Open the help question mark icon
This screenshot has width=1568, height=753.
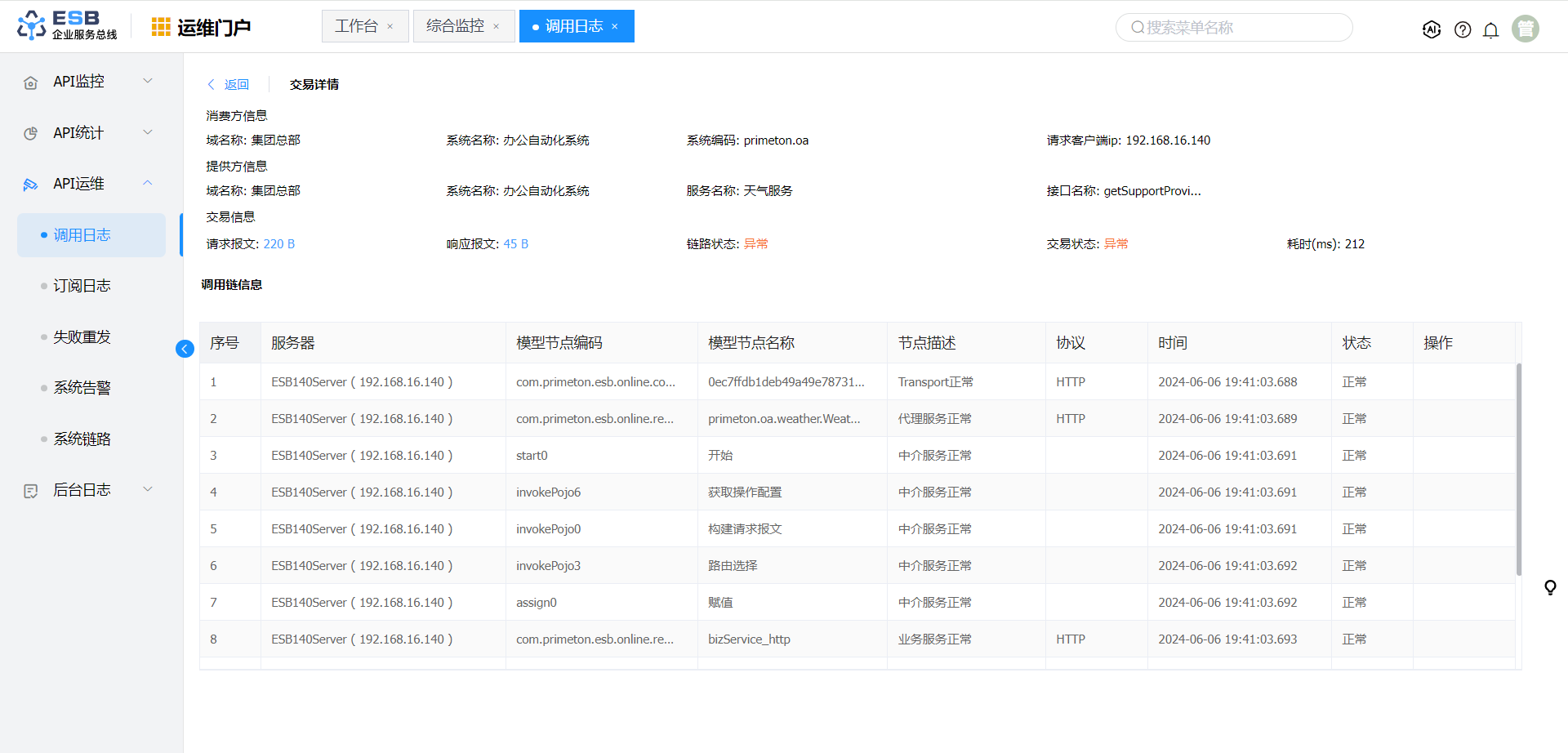tap(1463, 29)
